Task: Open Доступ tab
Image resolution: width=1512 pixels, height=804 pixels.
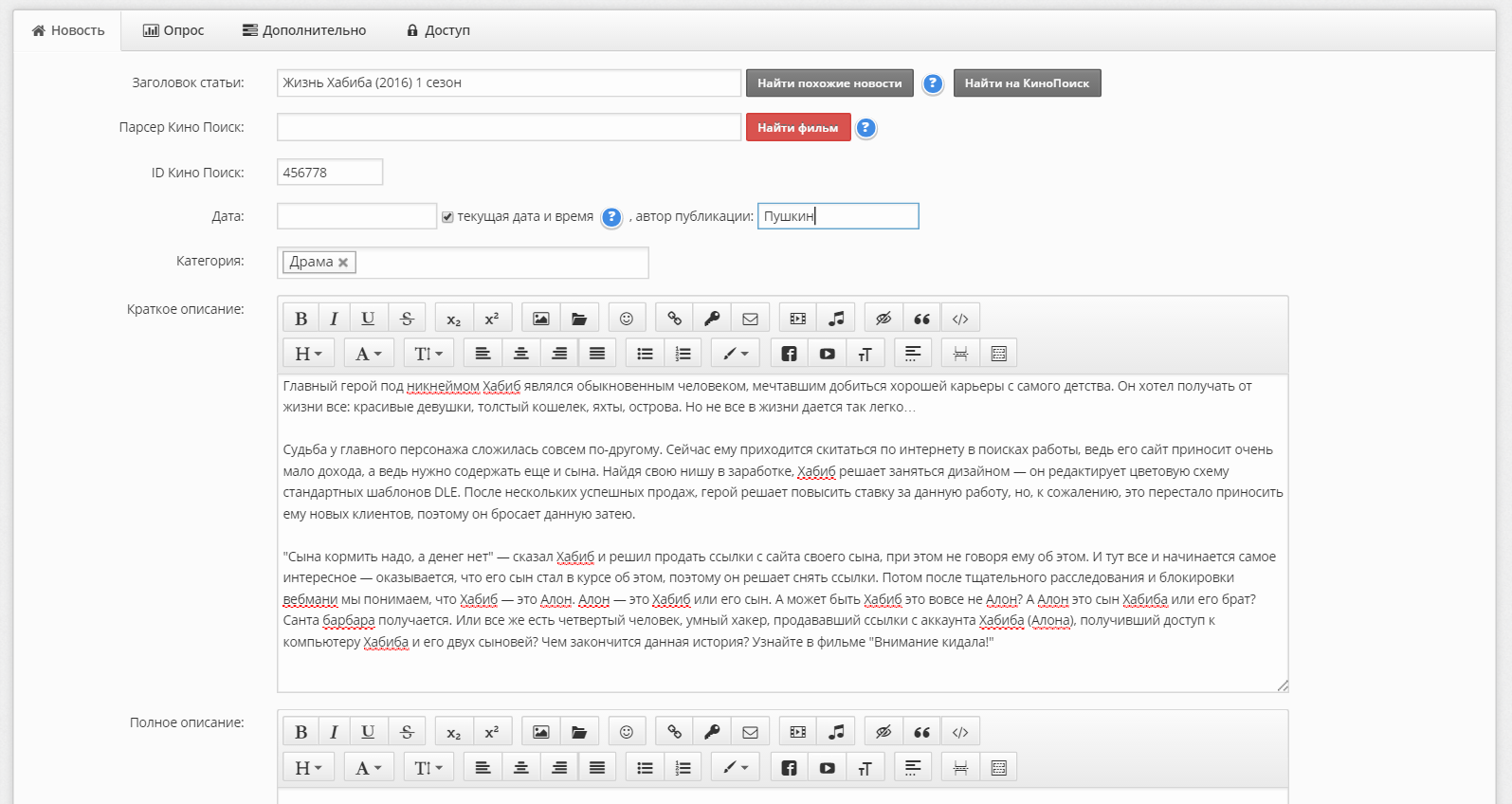Action: [438, 30]
